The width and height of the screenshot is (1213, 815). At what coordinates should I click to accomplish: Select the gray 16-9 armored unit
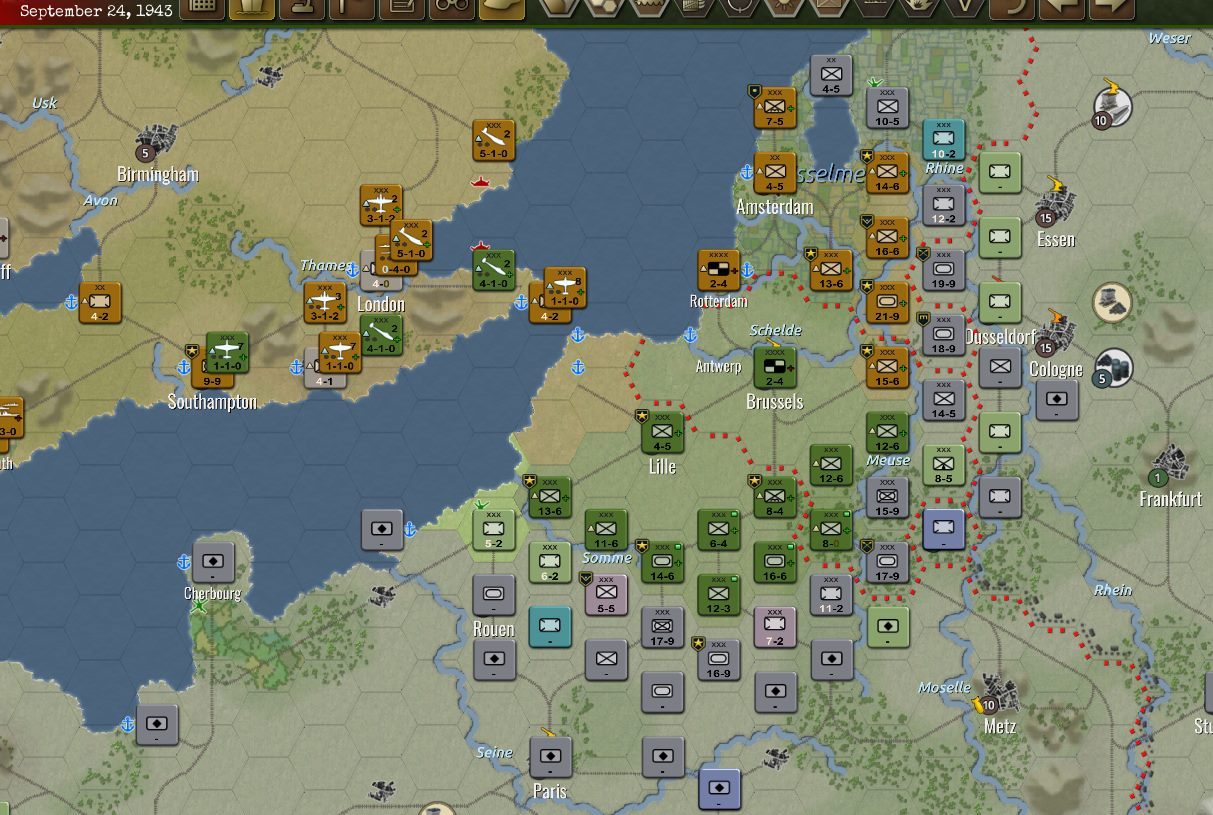718,660
